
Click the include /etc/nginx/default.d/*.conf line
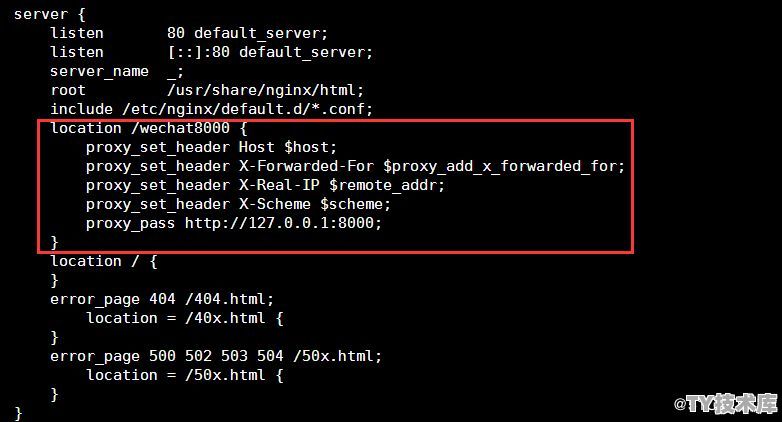click(x=211, y=109)
